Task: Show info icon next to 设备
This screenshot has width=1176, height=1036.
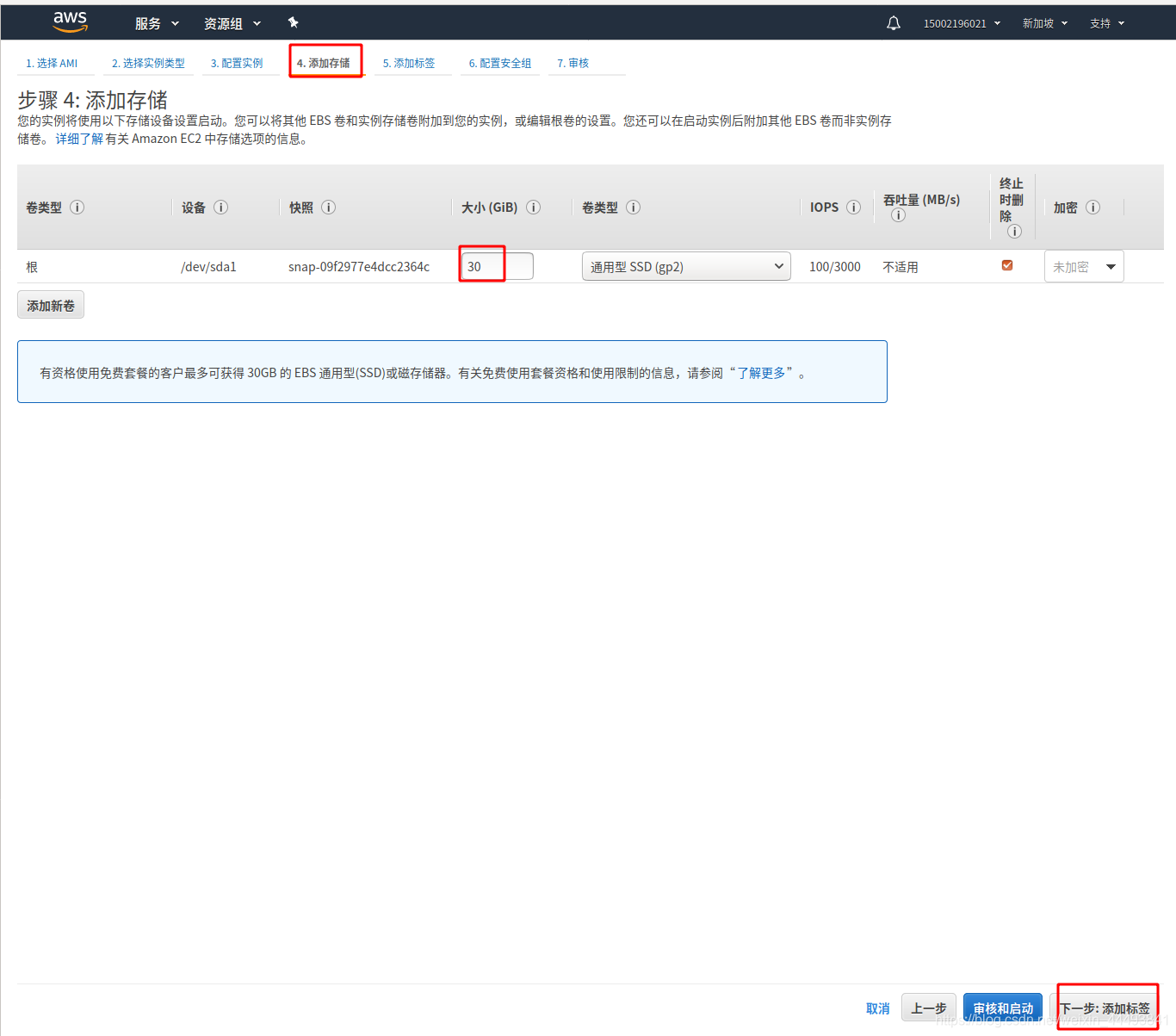Action: [x=221, y=208]
